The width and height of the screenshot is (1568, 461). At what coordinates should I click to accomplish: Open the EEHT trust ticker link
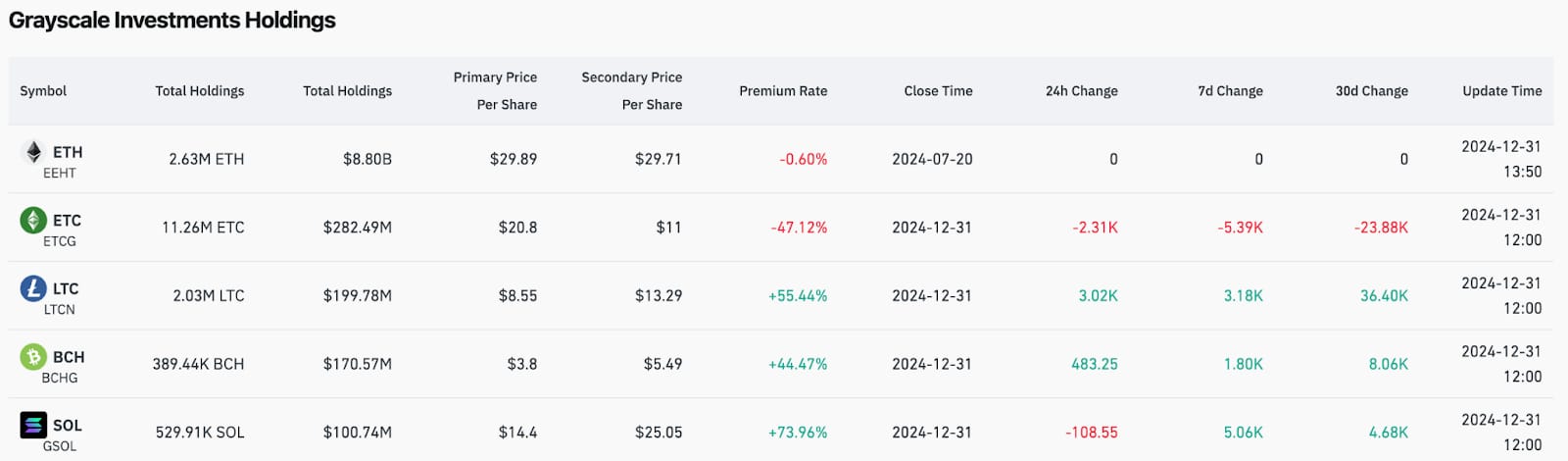59,173
